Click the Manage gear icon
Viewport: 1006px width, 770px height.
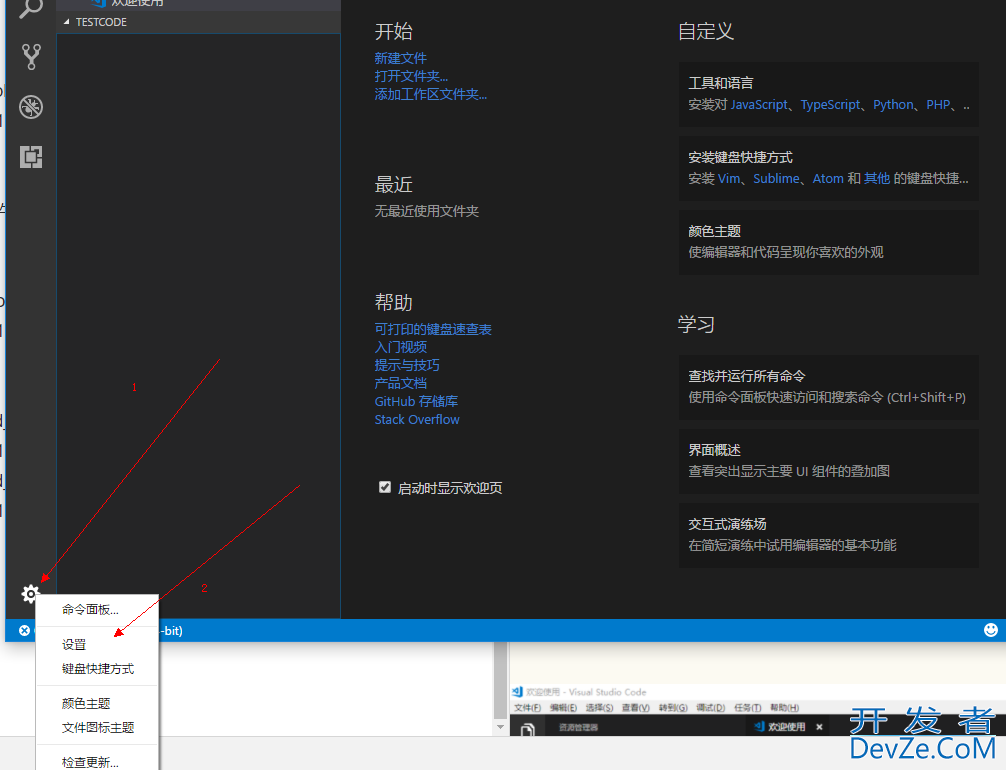(x=30, y=594)
